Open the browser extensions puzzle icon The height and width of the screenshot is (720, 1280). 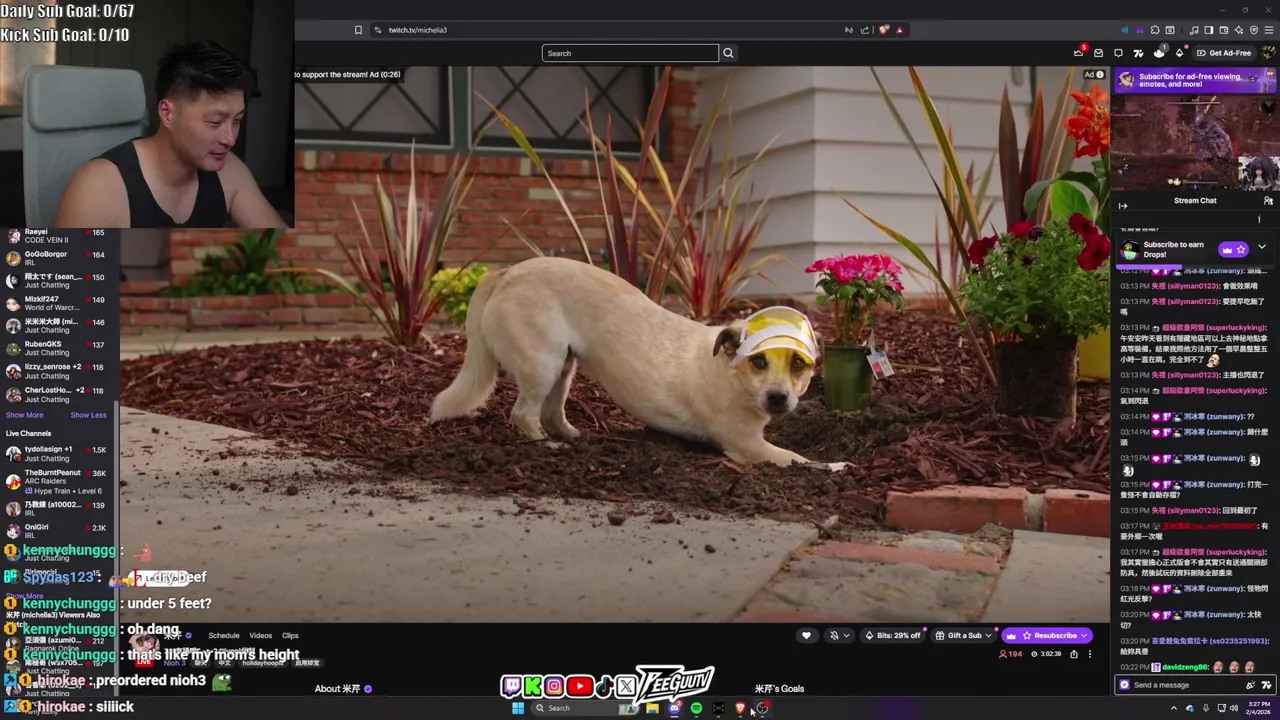(x=1155, y=30)
